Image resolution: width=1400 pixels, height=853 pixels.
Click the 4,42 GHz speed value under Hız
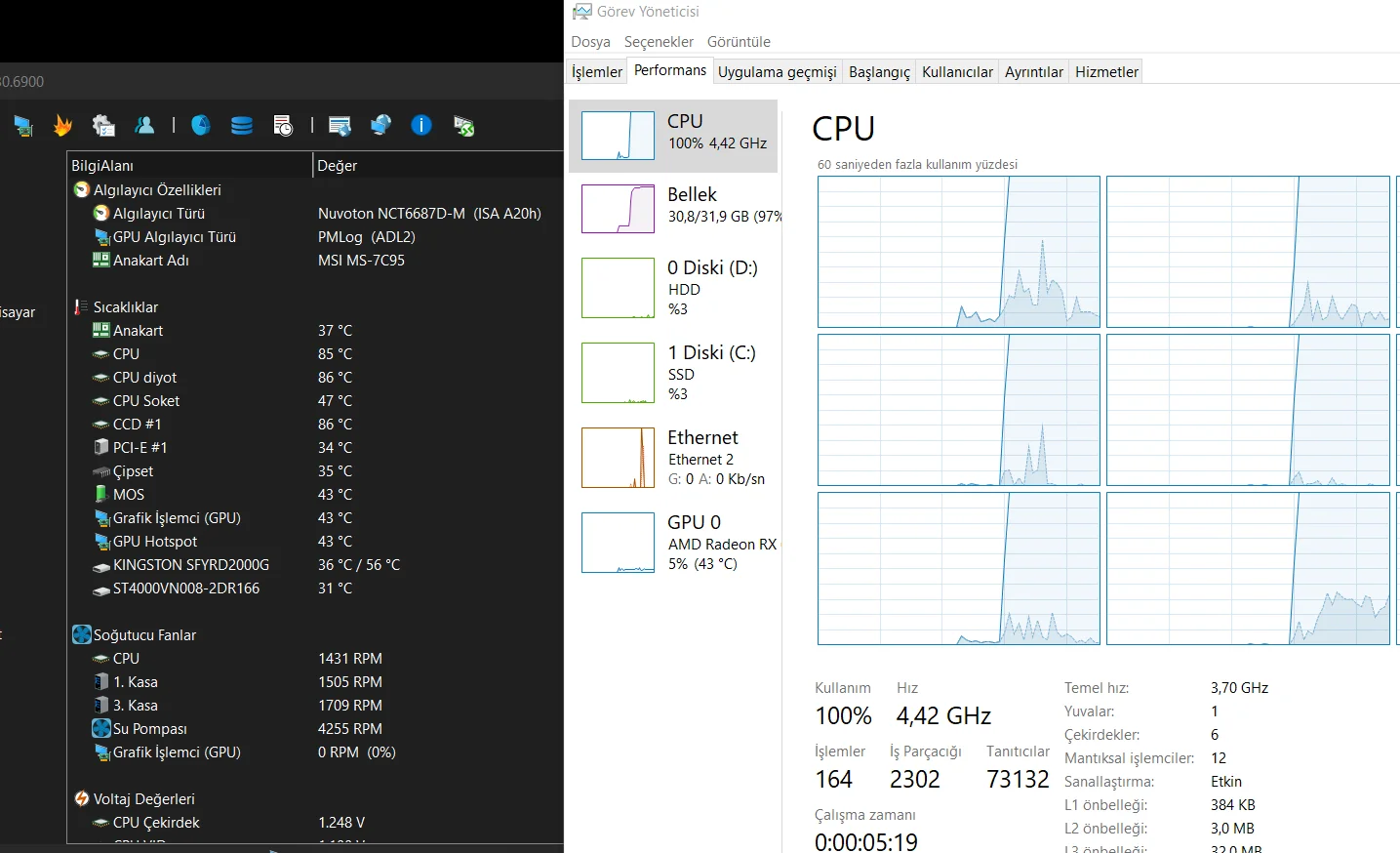(x=943, y=716)
